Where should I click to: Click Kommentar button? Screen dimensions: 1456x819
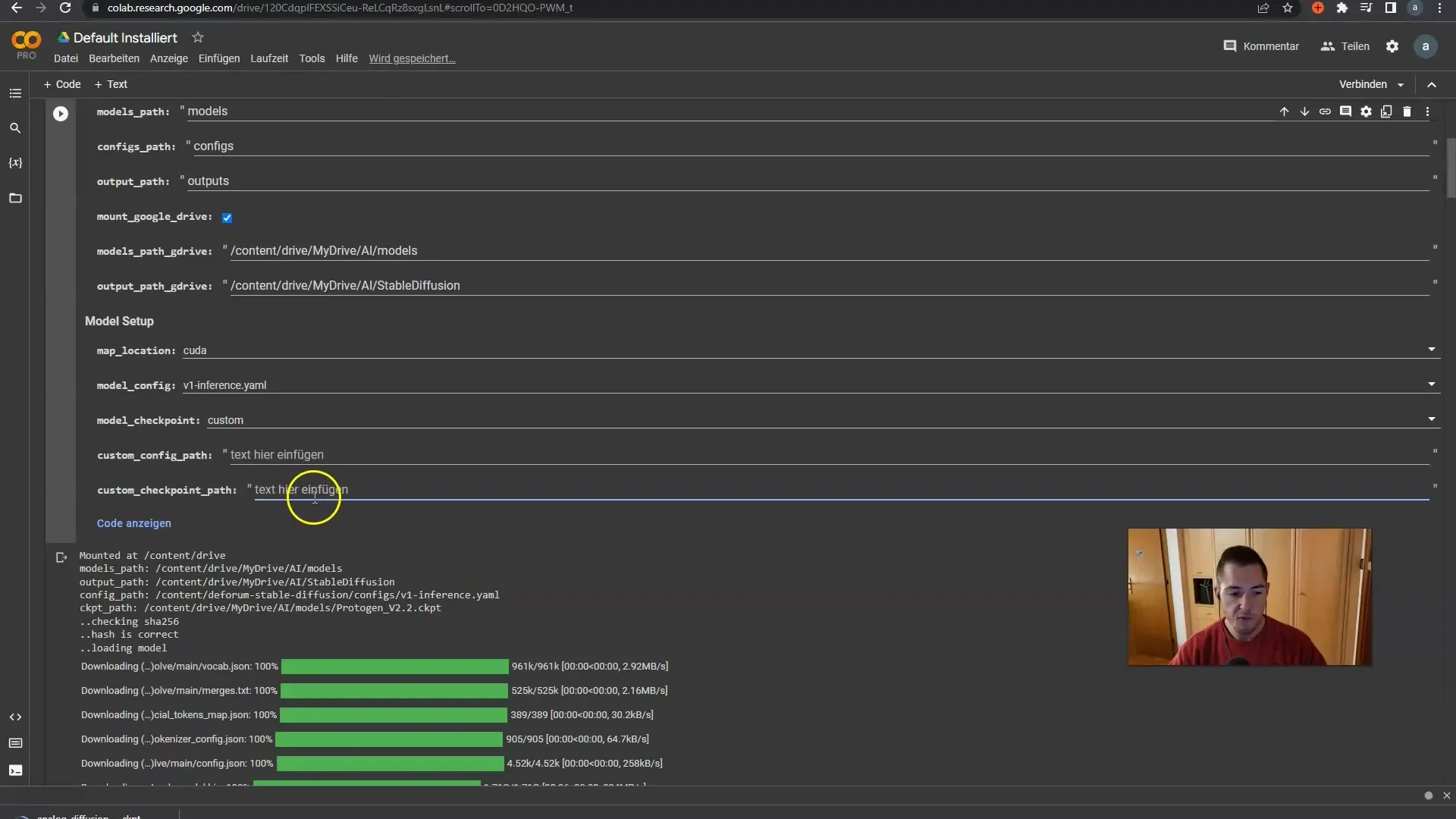click(1261, 46)
